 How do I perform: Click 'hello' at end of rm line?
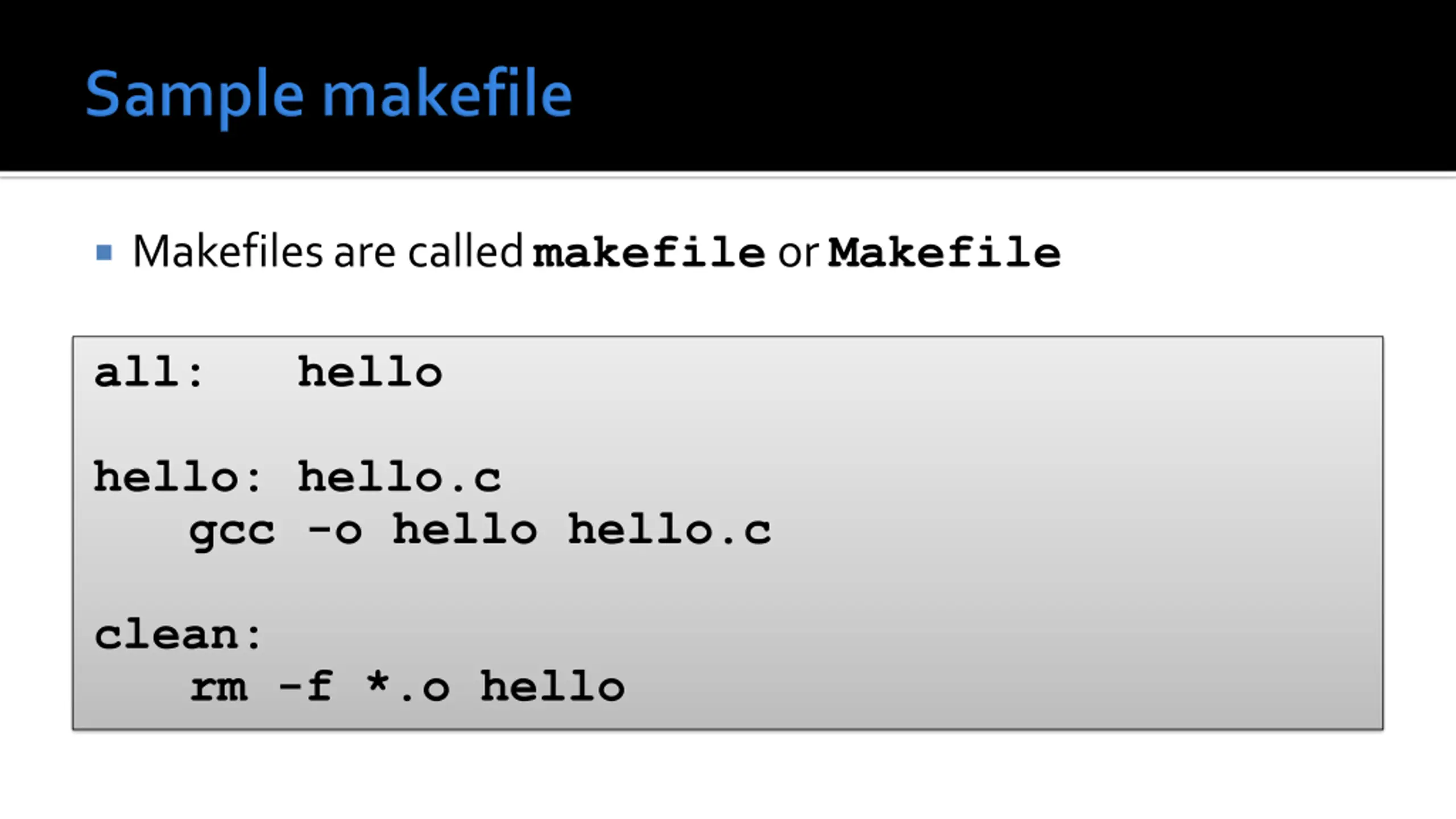tap(553, 686)
